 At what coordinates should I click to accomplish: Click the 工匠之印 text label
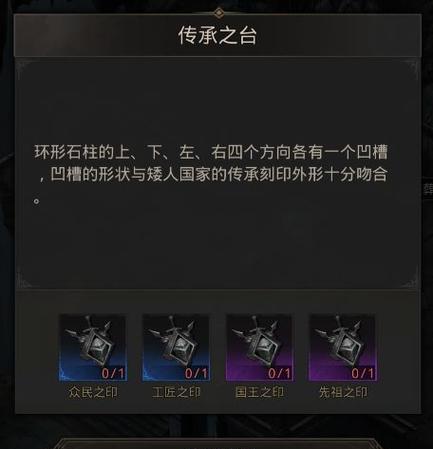click(x=176, y=392)
